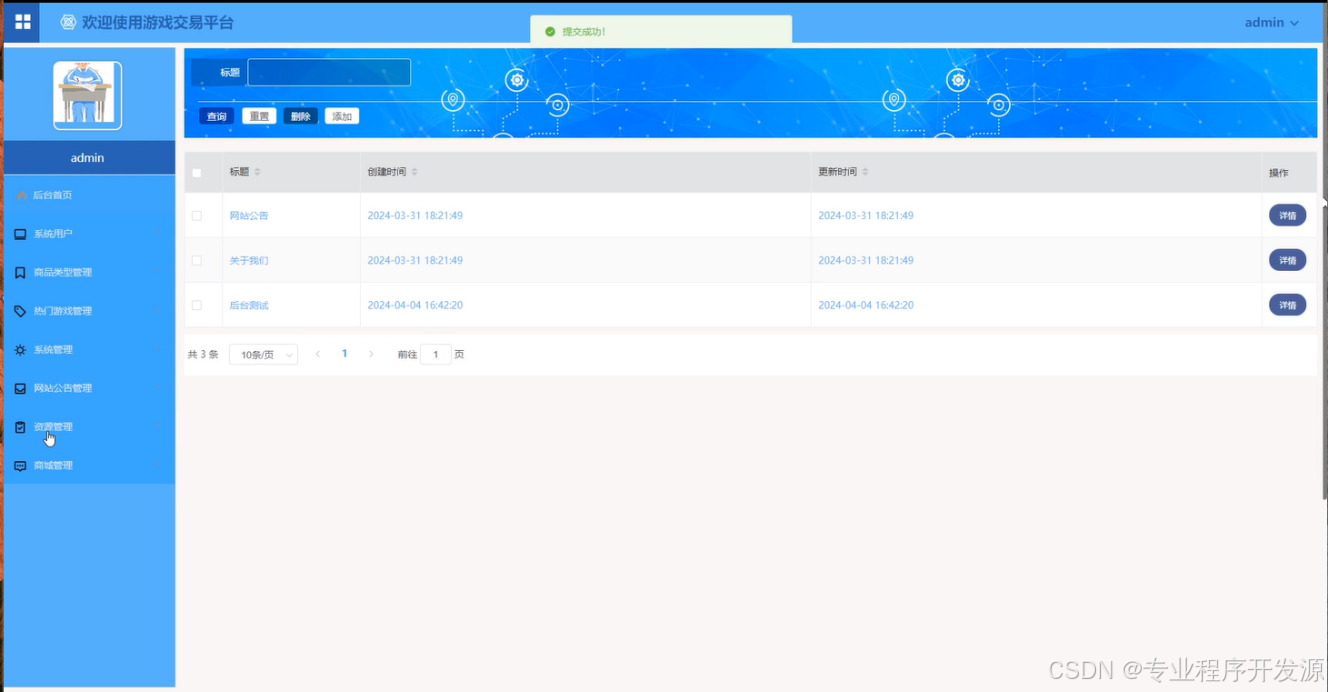Select page number 1 in pagination
1328x692 pixels.
345,354
